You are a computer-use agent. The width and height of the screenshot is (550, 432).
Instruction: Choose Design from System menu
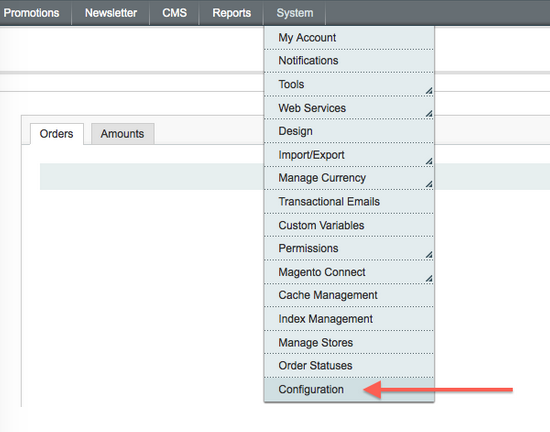[x=349, y=131]
